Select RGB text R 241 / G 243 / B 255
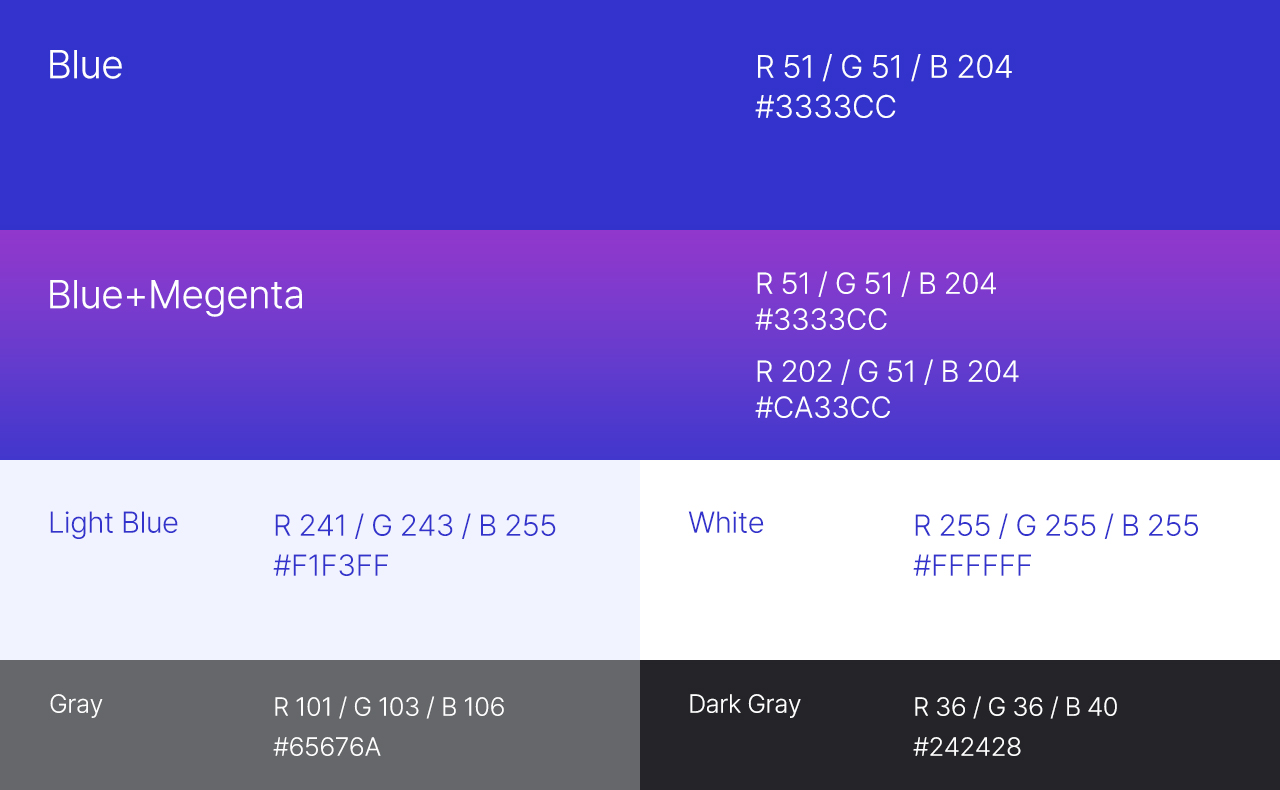The height and width of the screenshot is (790, 1280). pos(415,526)
